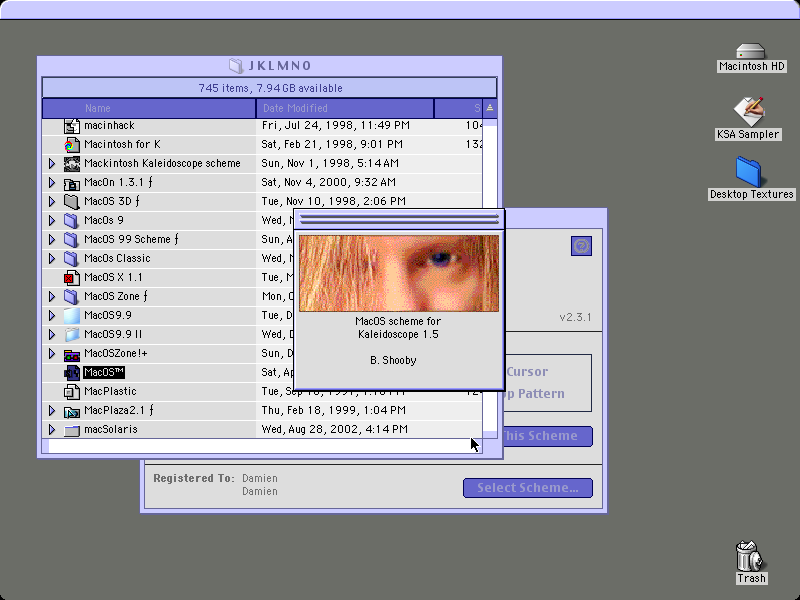Click the help question mark icon in Kaleidoscope
Screen dimensions: 800x600
(x=581, y=246)
